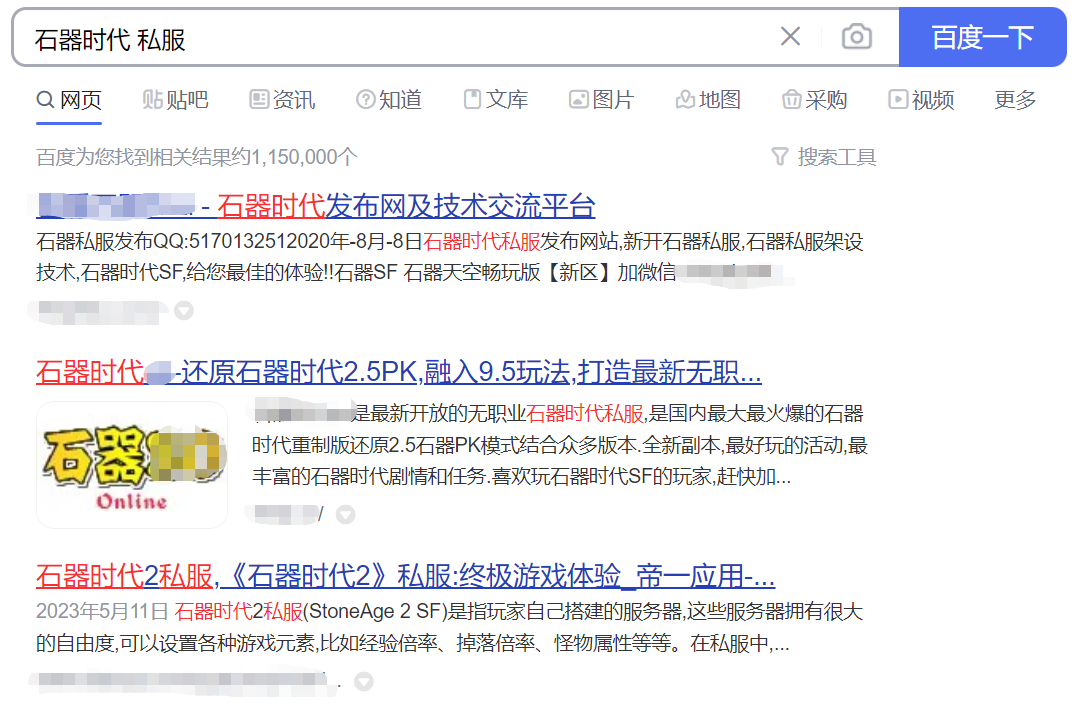Click the first result's 石器私服发布QQ snippet
The width and height of the screenshot is (1087, 707).
click(449, 257)
